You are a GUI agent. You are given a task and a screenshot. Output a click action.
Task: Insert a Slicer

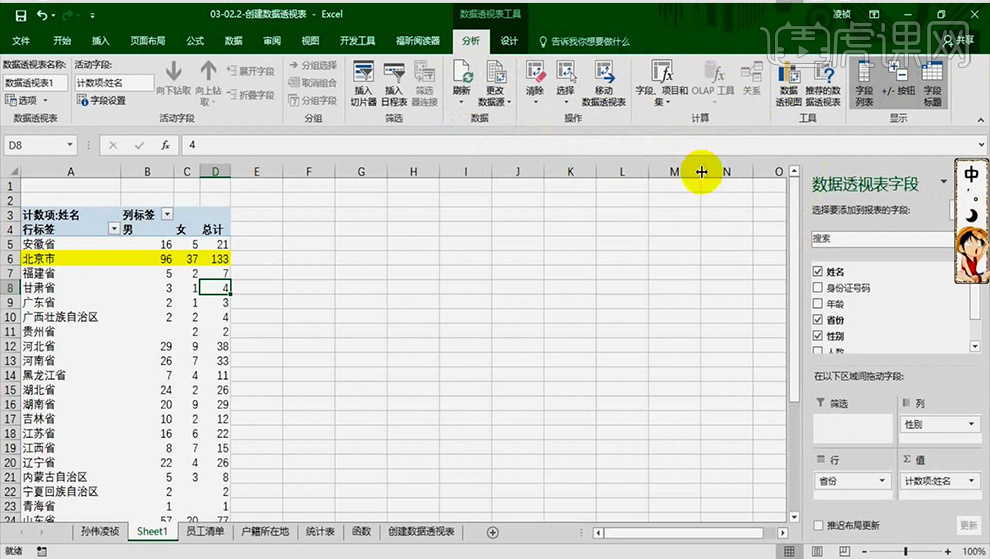click(363, 83)
